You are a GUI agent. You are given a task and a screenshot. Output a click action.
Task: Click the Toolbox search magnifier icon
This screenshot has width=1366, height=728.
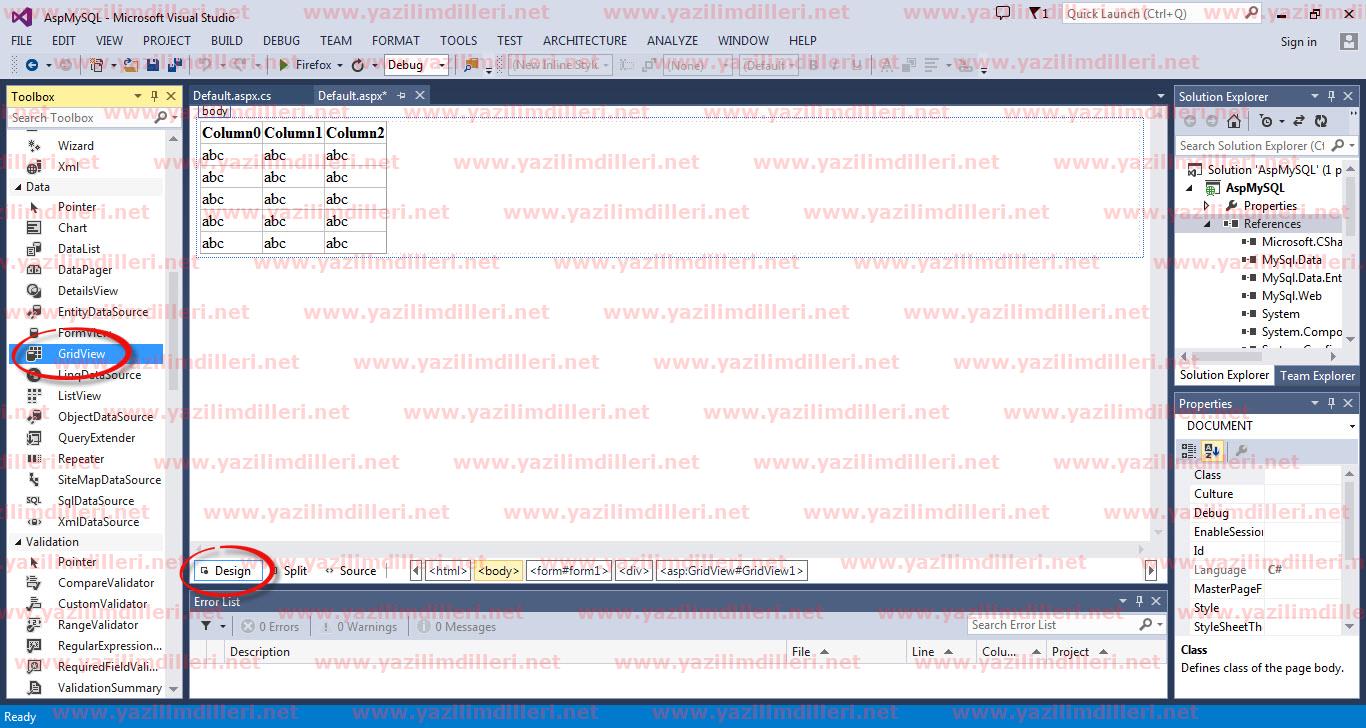tap(161, 117)
